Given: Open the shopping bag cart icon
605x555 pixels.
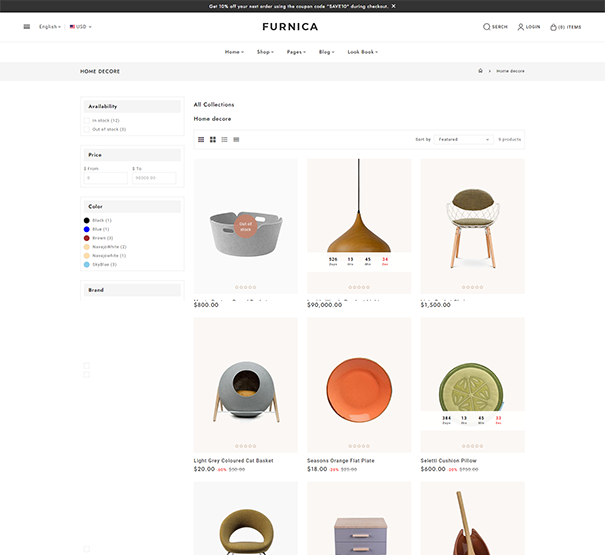Looking at the screenshot, I should click(553, 27).
